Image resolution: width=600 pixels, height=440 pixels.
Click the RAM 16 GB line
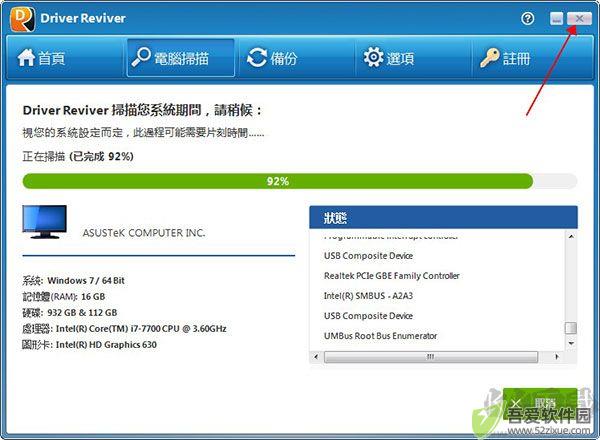pyautogui.click(x=64, y=297)
